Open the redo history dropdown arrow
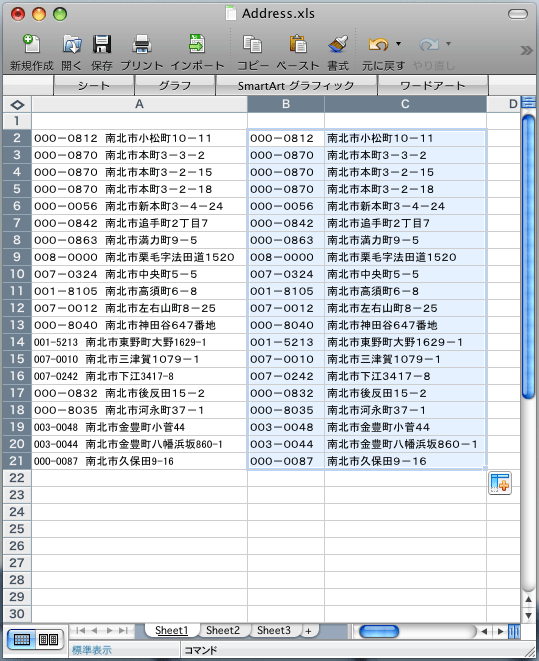Viewport: 539px width, 661px height. [448, 43]
